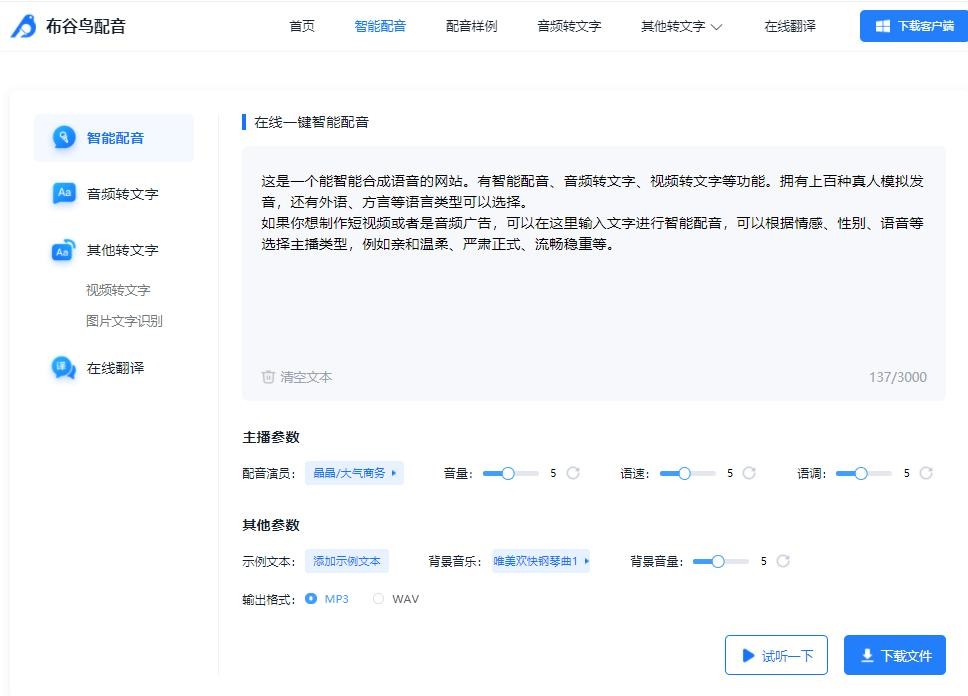Click the 下载文件 button

click(x=895, y=655)
